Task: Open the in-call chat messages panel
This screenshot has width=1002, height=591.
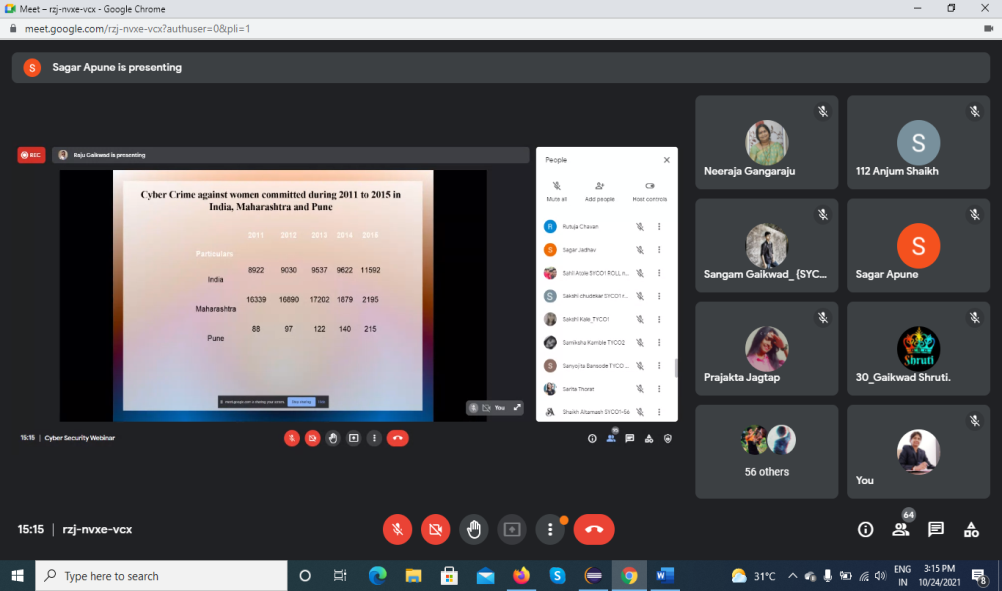Action: tap(935, 529)
